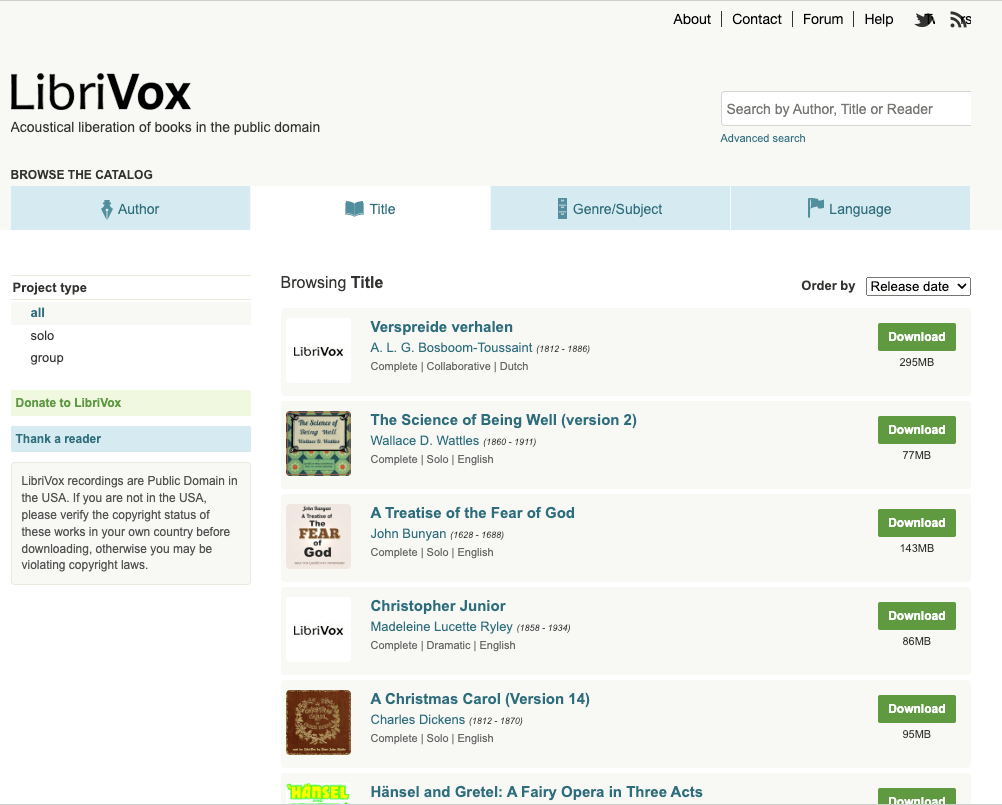This screenshot has height=805, width=1002.
Task: Click the 95MB file size text
Action: (916, 734)
